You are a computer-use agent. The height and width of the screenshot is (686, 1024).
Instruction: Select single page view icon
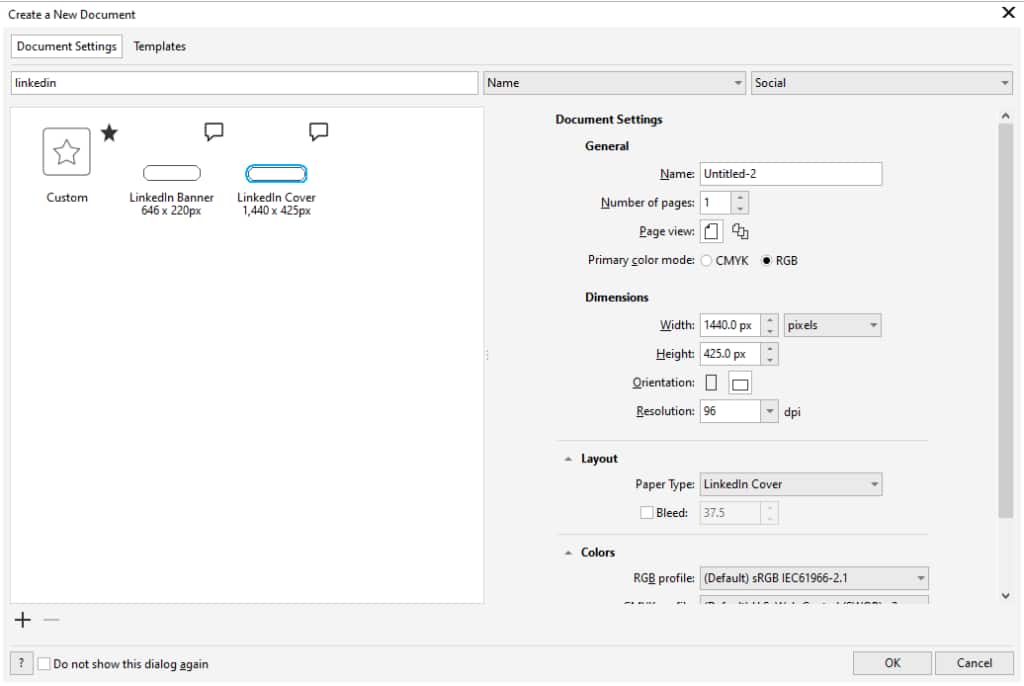(x=711, y=232)
